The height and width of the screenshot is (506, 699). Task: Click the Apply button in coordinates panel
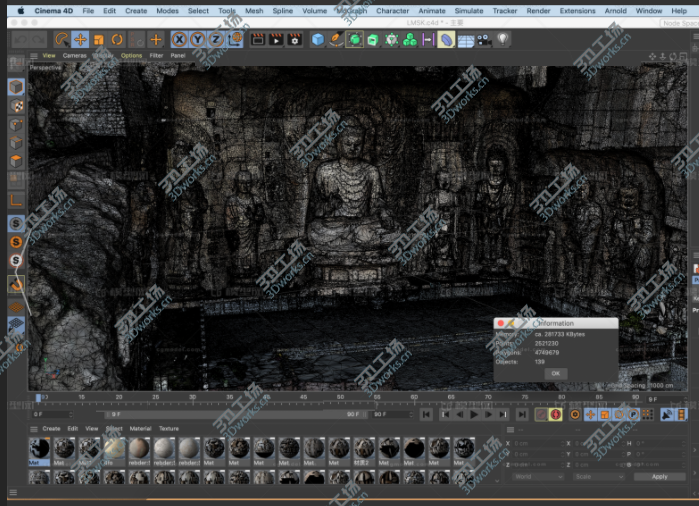tap(659, 477)
